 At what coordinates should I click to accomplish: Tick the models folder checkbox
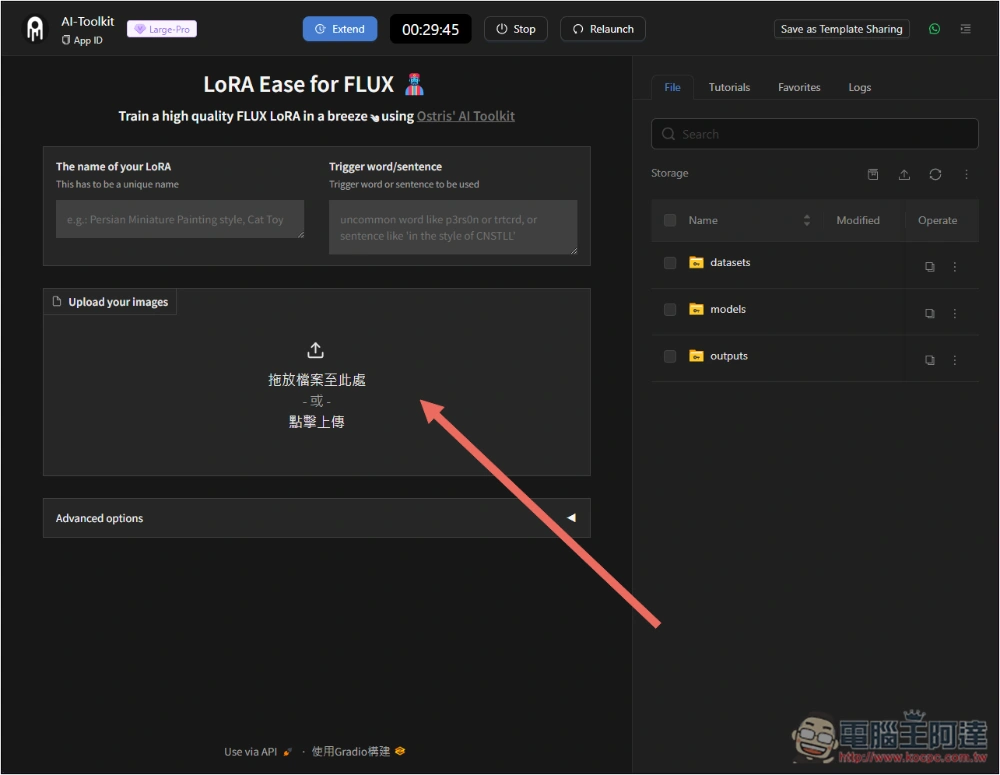(670, 310)
